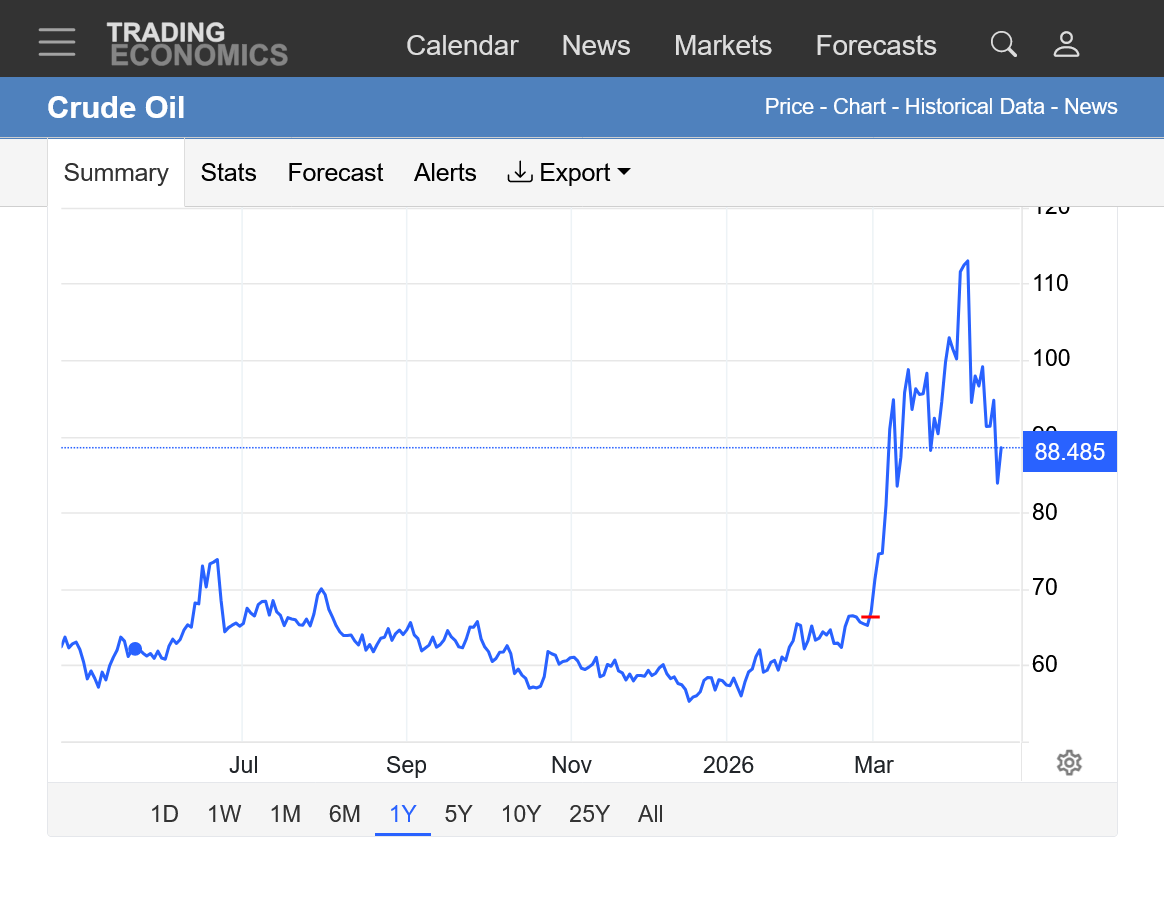Click the Trading Economics logo
This screenshot has height=900, width=1164.
tap(196, 44)
